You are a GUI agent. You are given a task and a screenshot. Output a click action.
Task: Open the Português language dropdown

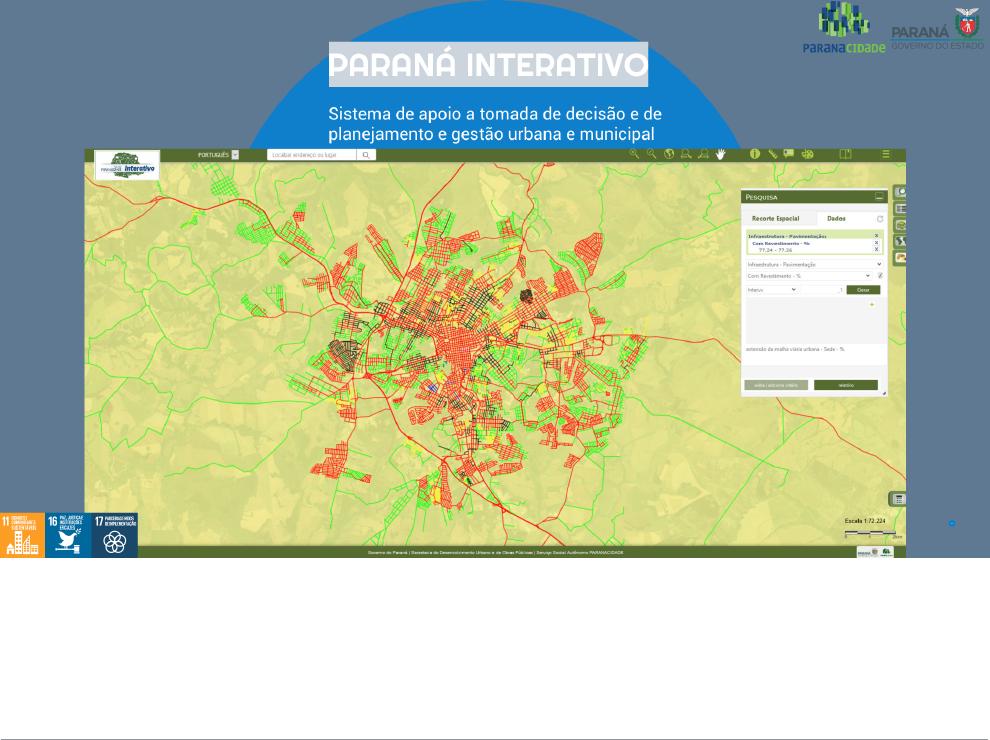coord(235,155)
